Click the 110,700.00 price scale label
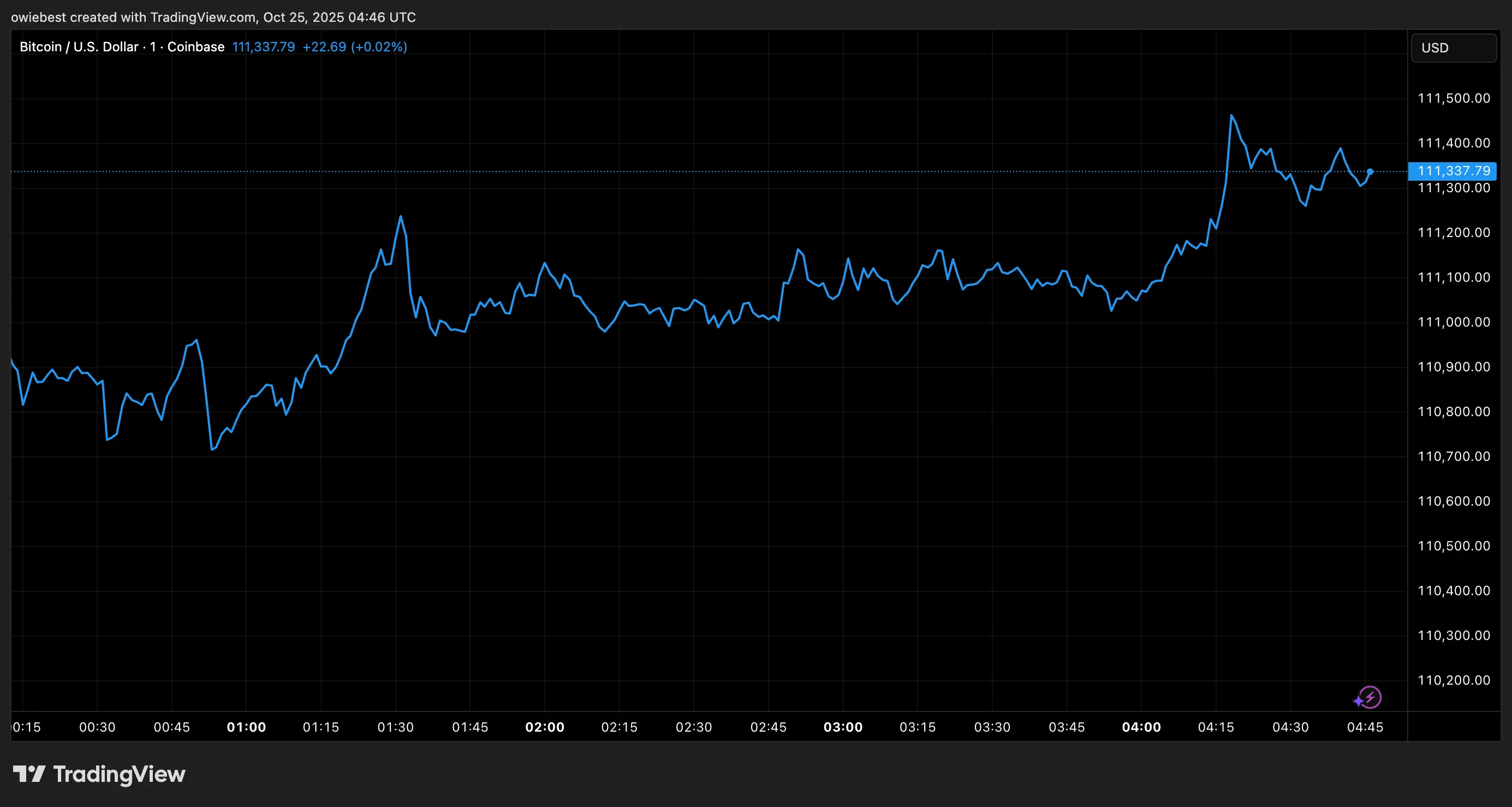 point(1453,456)
